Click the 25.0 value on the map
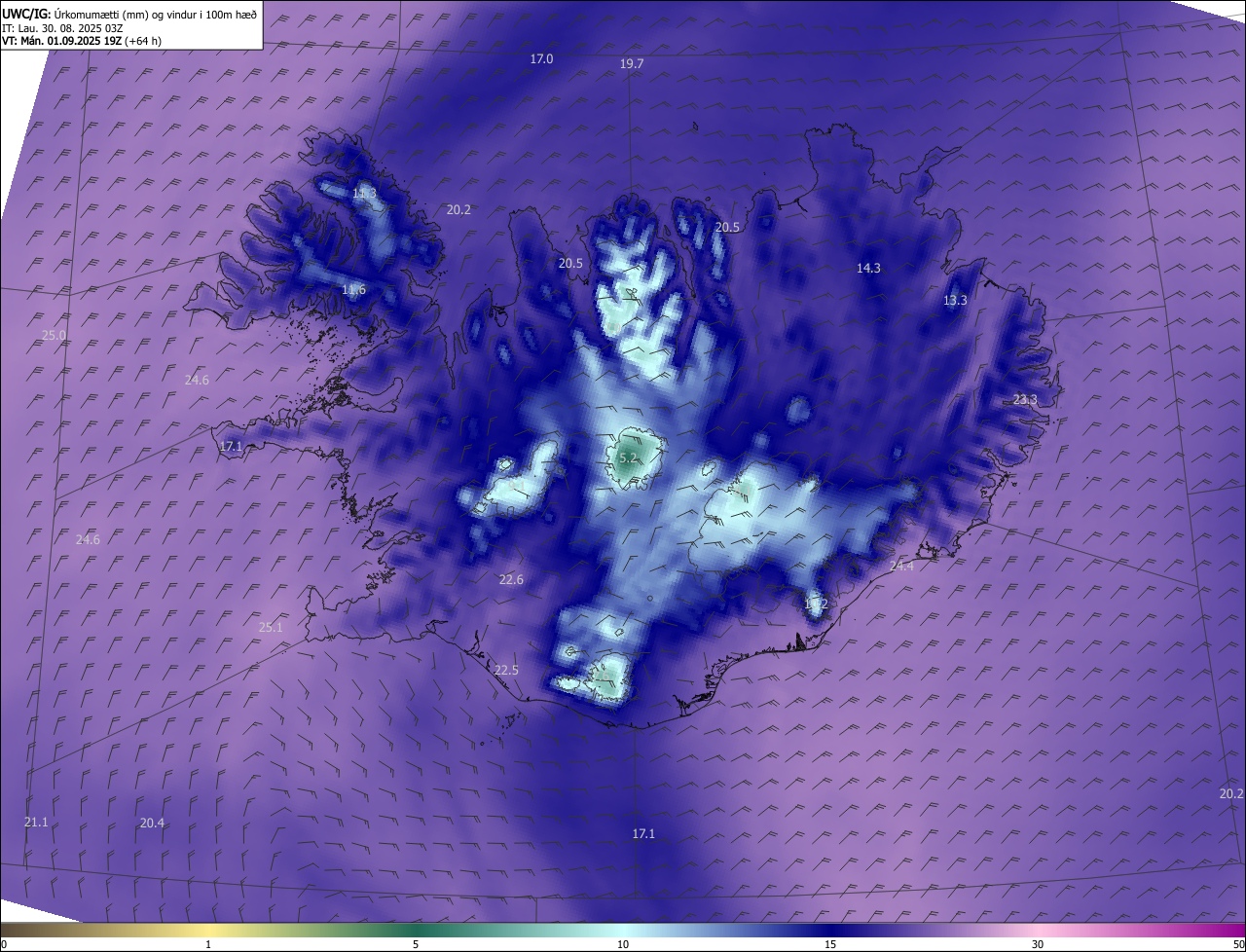1246x952 pixels. point(54,336)
